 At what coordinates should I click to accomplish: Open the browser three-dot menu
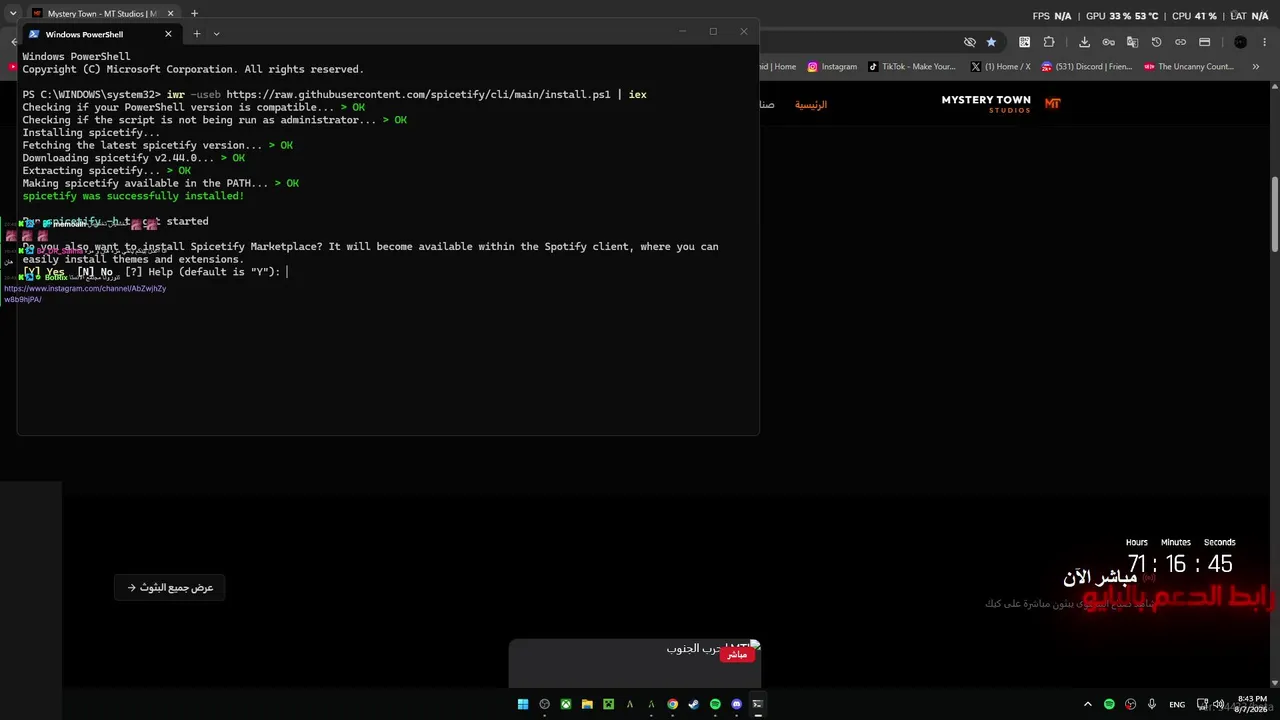pos(1262,42)
